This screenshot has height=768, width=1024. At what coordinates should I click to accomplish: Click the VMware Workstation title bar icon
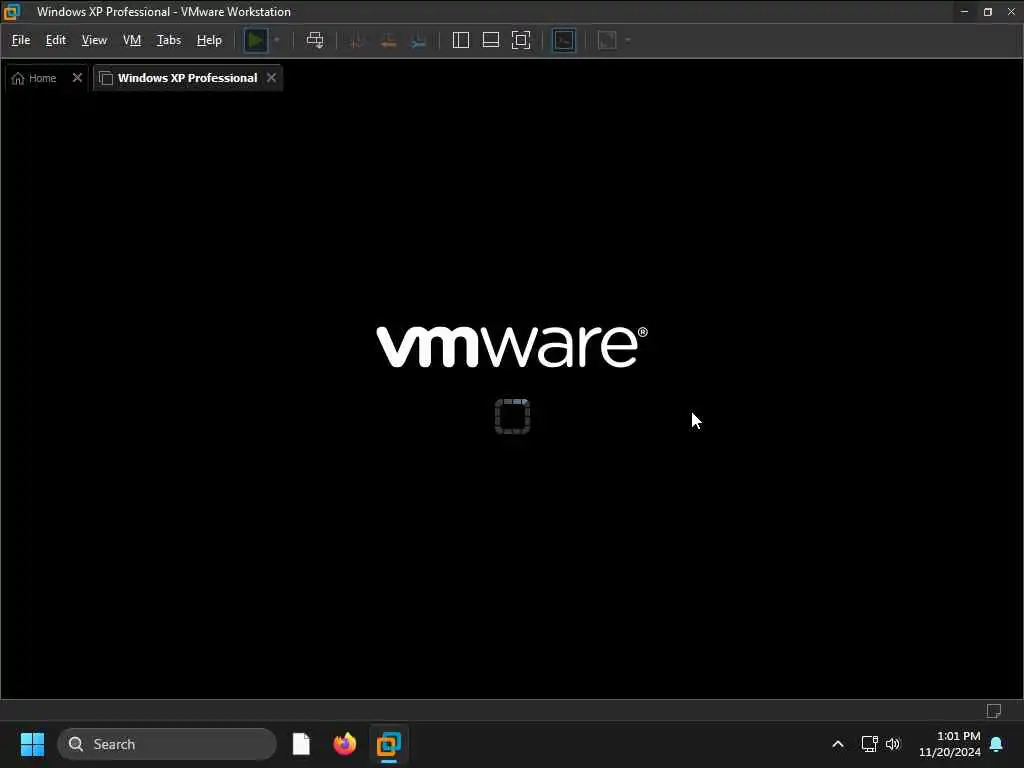tap(12, 12)
